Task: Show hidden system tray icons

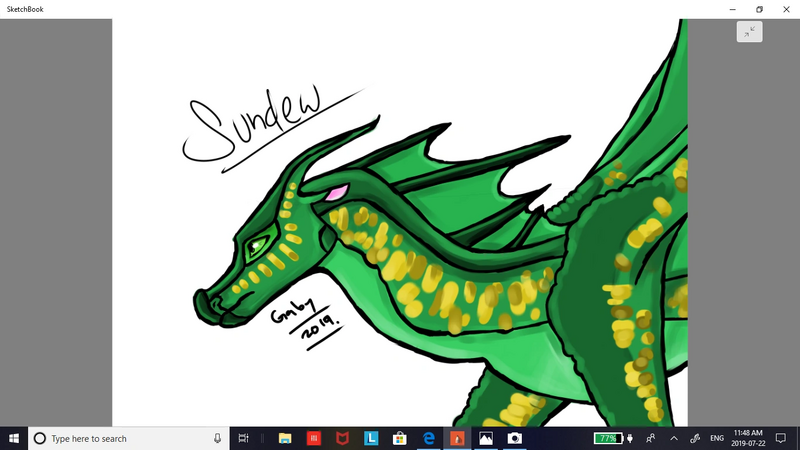Action: [673, 438]
